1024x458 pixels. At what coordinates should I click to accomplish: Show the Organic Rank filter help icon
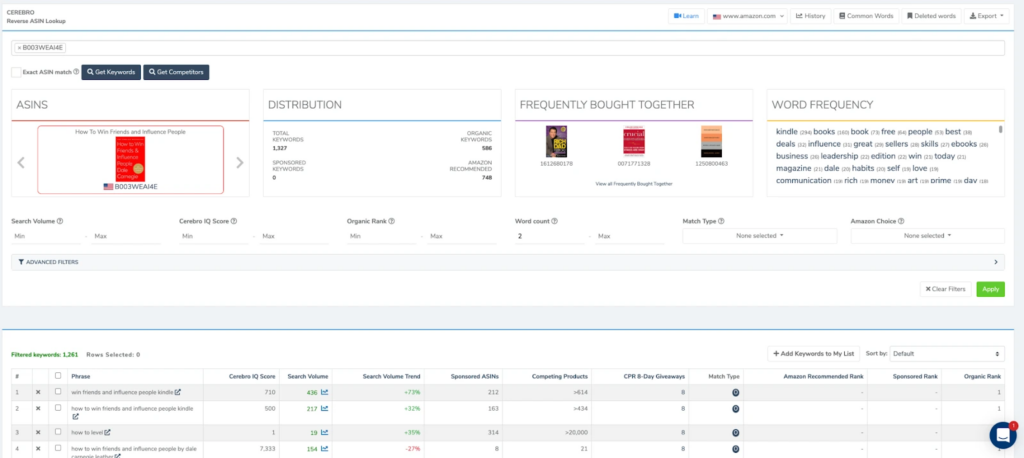coord(392,221)
